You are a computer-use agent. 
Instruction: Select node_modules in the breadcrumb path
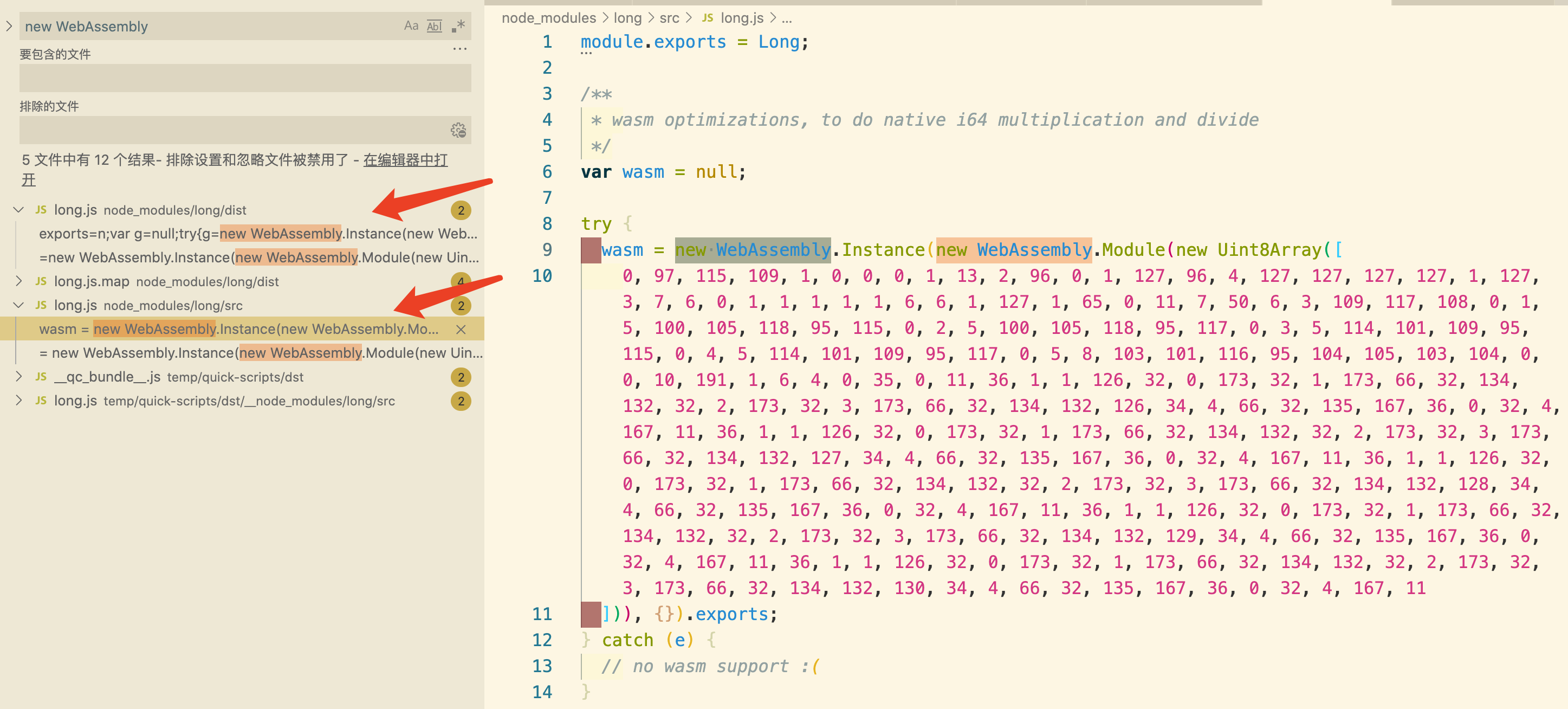pos(548,18)
